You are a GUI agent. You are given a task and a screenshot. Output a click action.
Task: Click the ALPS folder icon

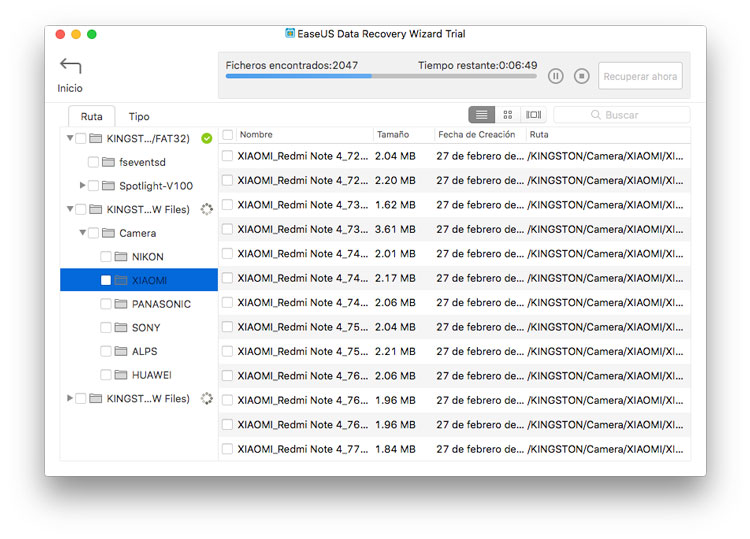121,351
